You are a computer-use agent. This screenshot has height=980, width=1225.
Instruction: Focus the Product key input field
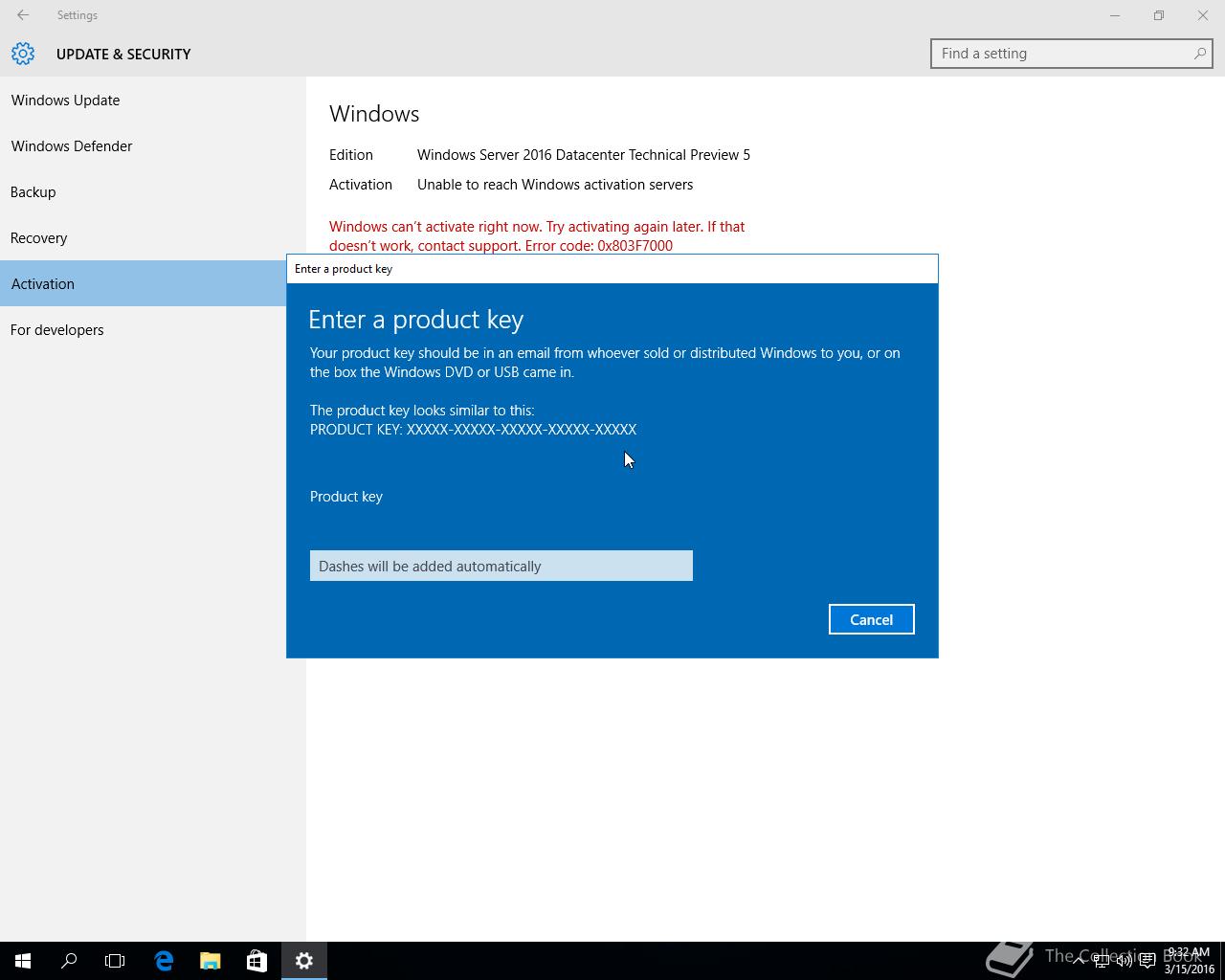[501, 566]
